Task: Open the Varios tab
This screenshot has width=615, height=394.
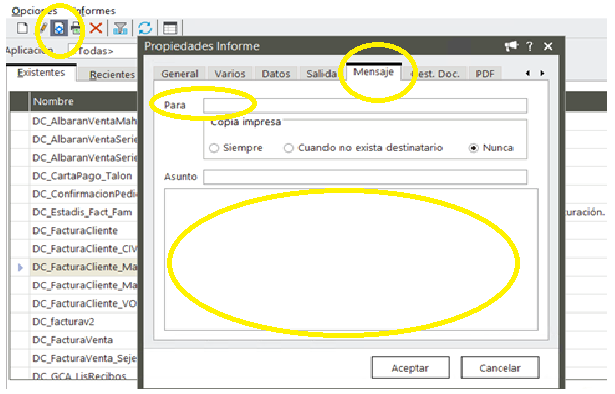Action: click(229, 73)
